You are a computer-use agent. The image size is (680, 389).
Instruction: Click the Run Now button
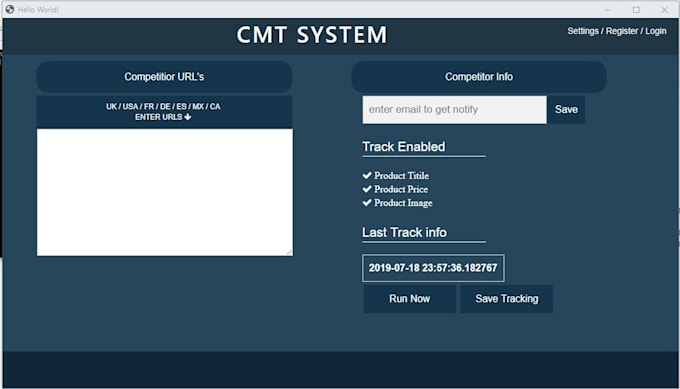pyautogui.click(x=409, y=299)
